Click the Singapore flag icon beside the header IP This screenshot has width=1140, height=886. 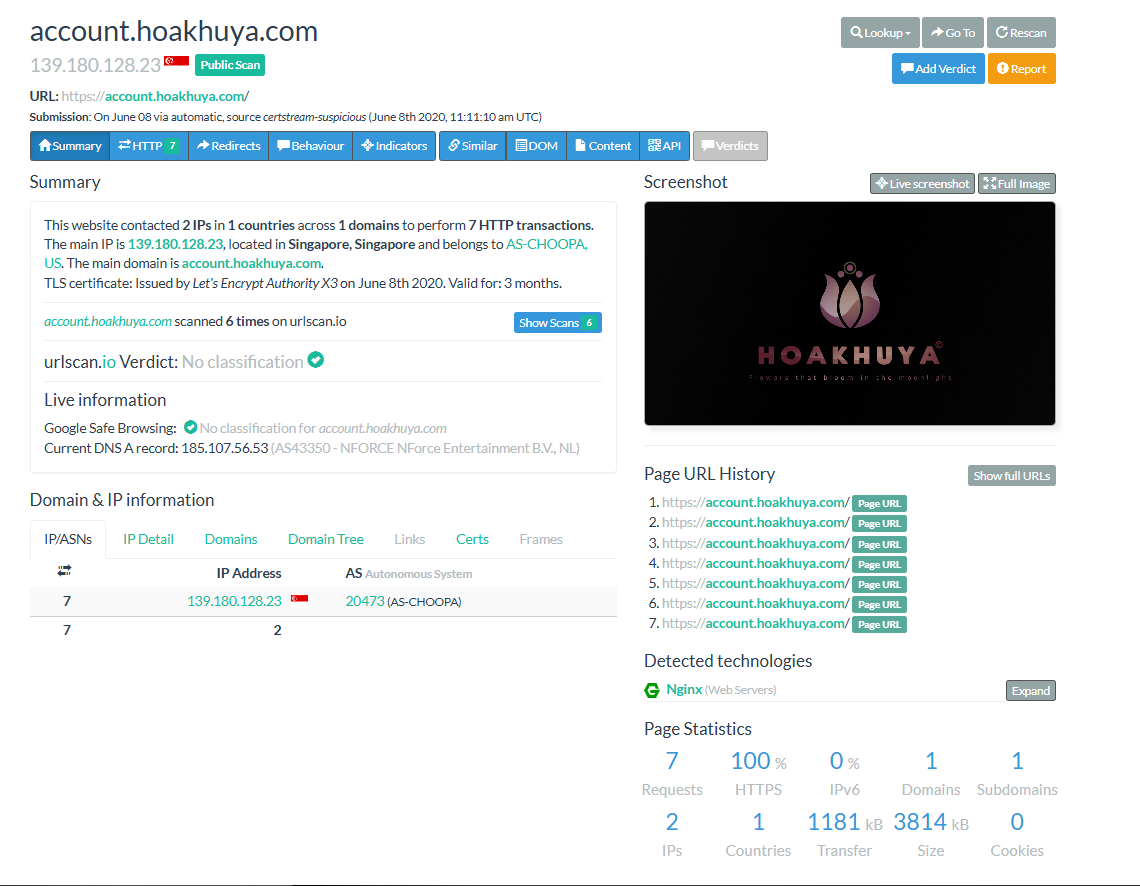(x=176, y=62)
